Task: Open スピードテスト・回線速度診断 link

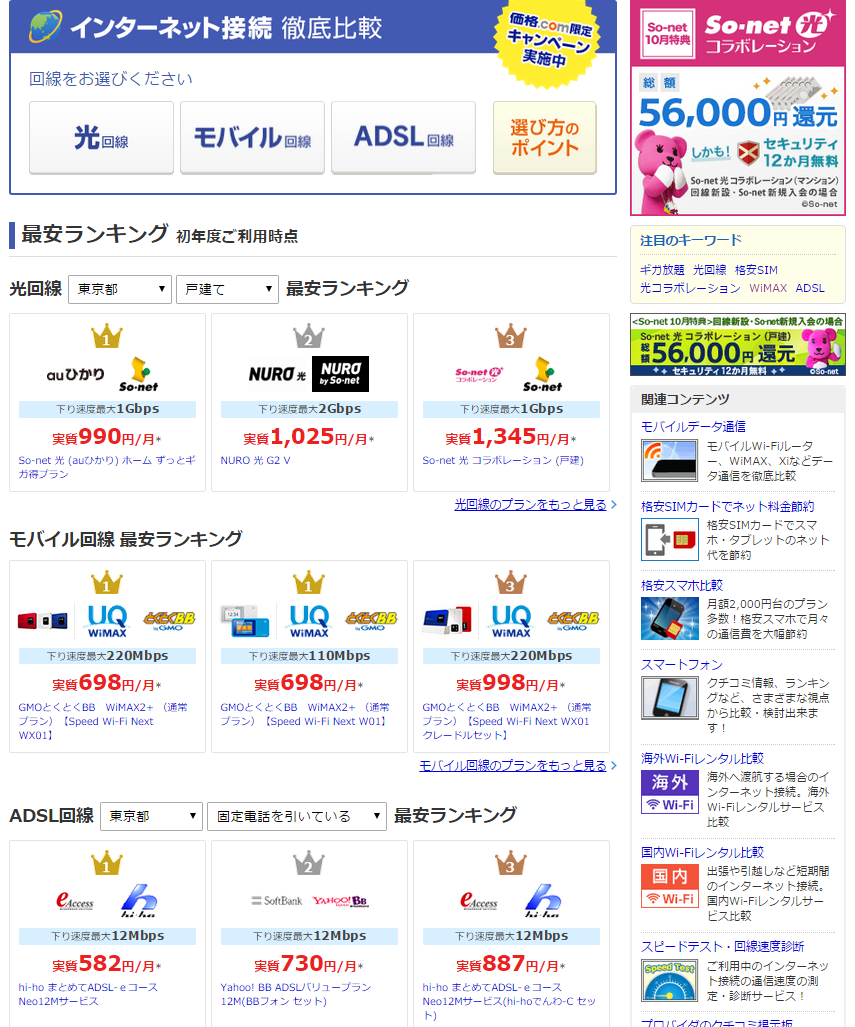Action: [723, 946]
